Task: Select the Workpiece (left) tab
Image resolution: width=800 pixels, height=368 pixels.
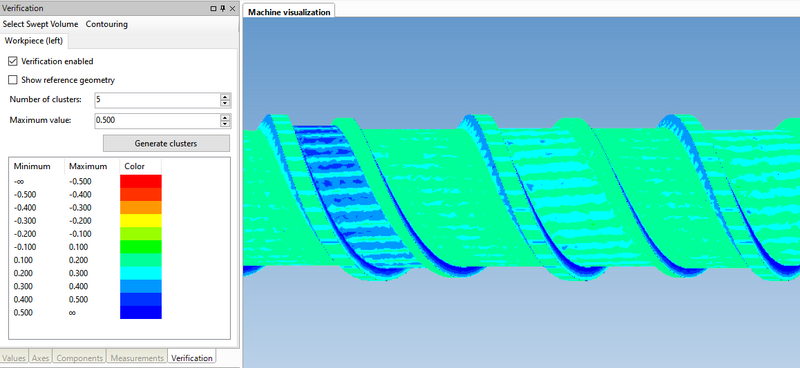Action: coord(34,41)
